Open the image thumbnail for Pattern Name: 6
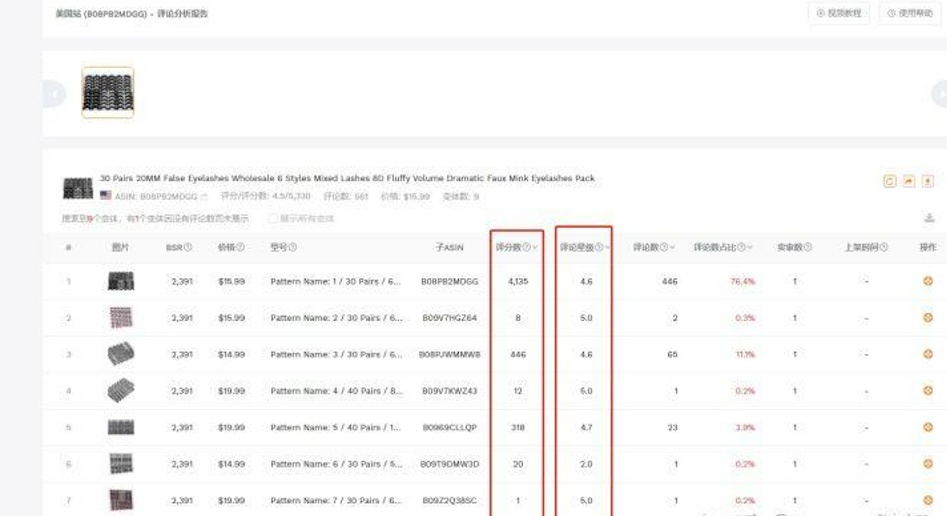The image size is (947, 516). [121, 463]
